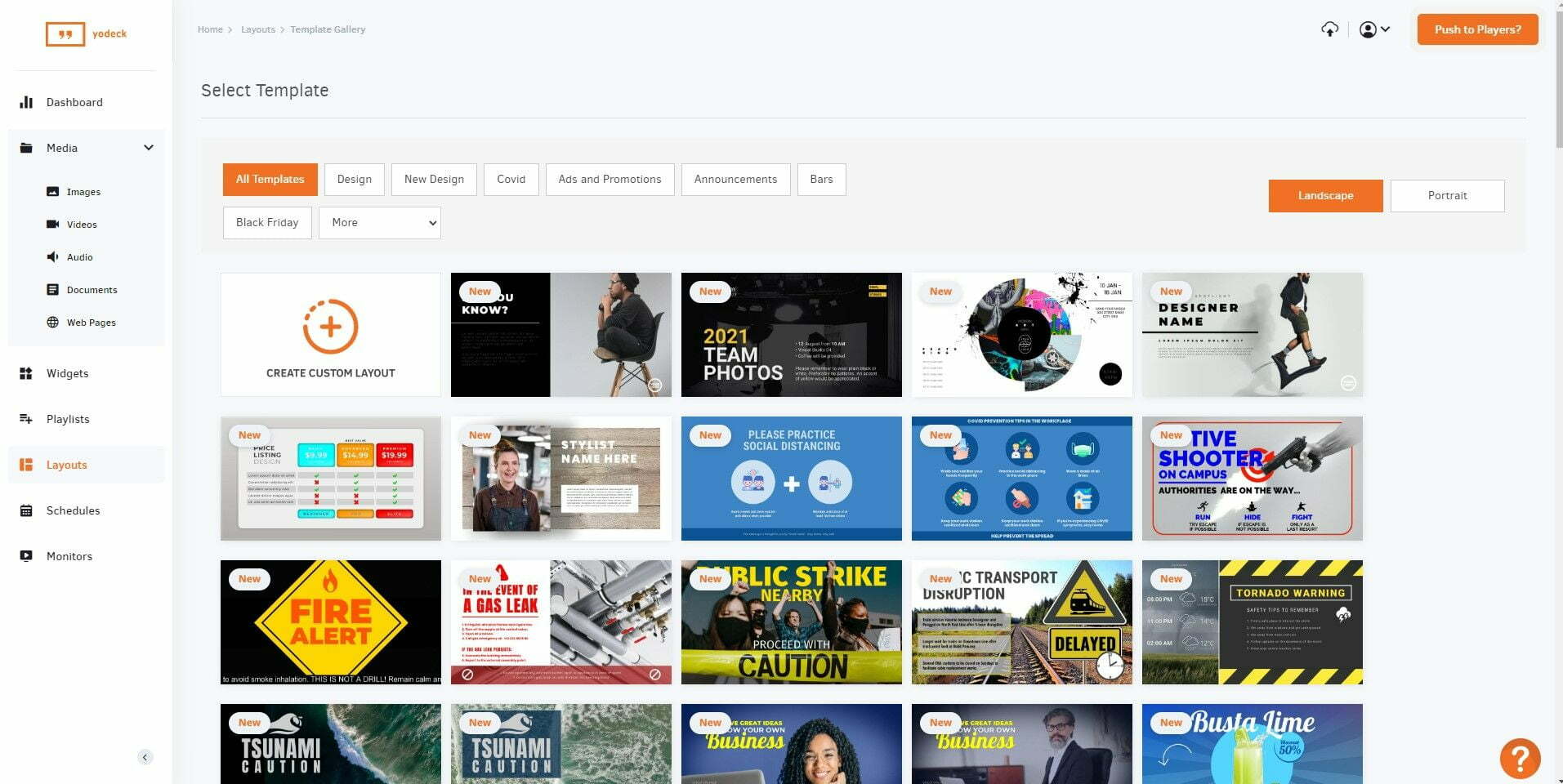Show Covid templates
Image resolution: width=1563 pixels, height=784 pixels.
pyautogui.click(x=511, y=180)
